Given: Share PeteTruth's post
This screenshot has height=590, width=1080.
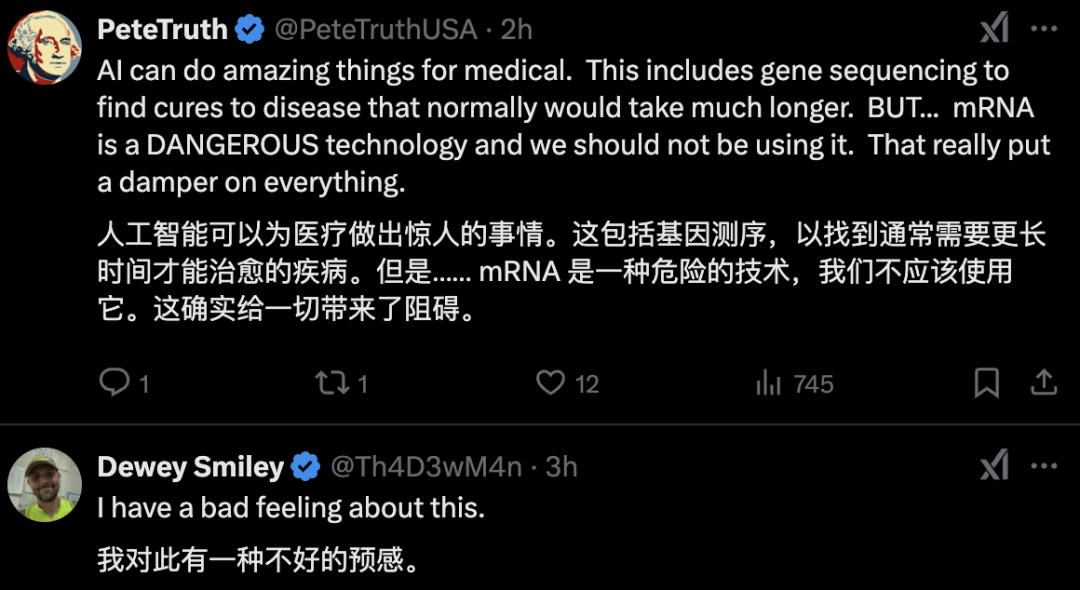Looking at the screenshot, I should click(x=1043, y=383).
